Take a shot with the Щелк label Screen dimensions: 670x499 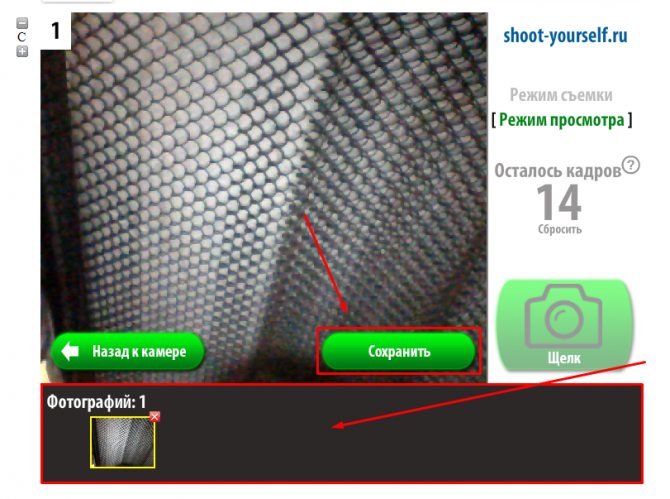tap(564, 358)
